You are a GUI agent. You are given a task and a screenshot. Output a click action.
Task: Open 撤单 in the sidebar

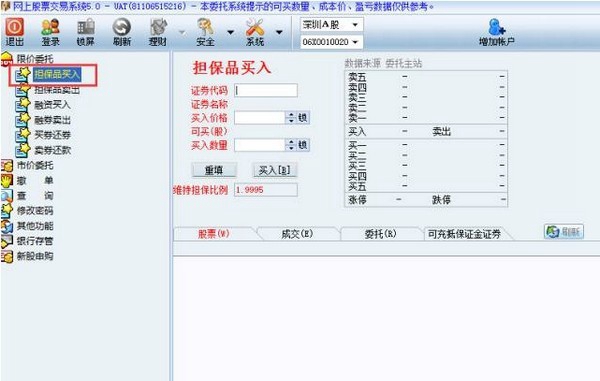35,181
